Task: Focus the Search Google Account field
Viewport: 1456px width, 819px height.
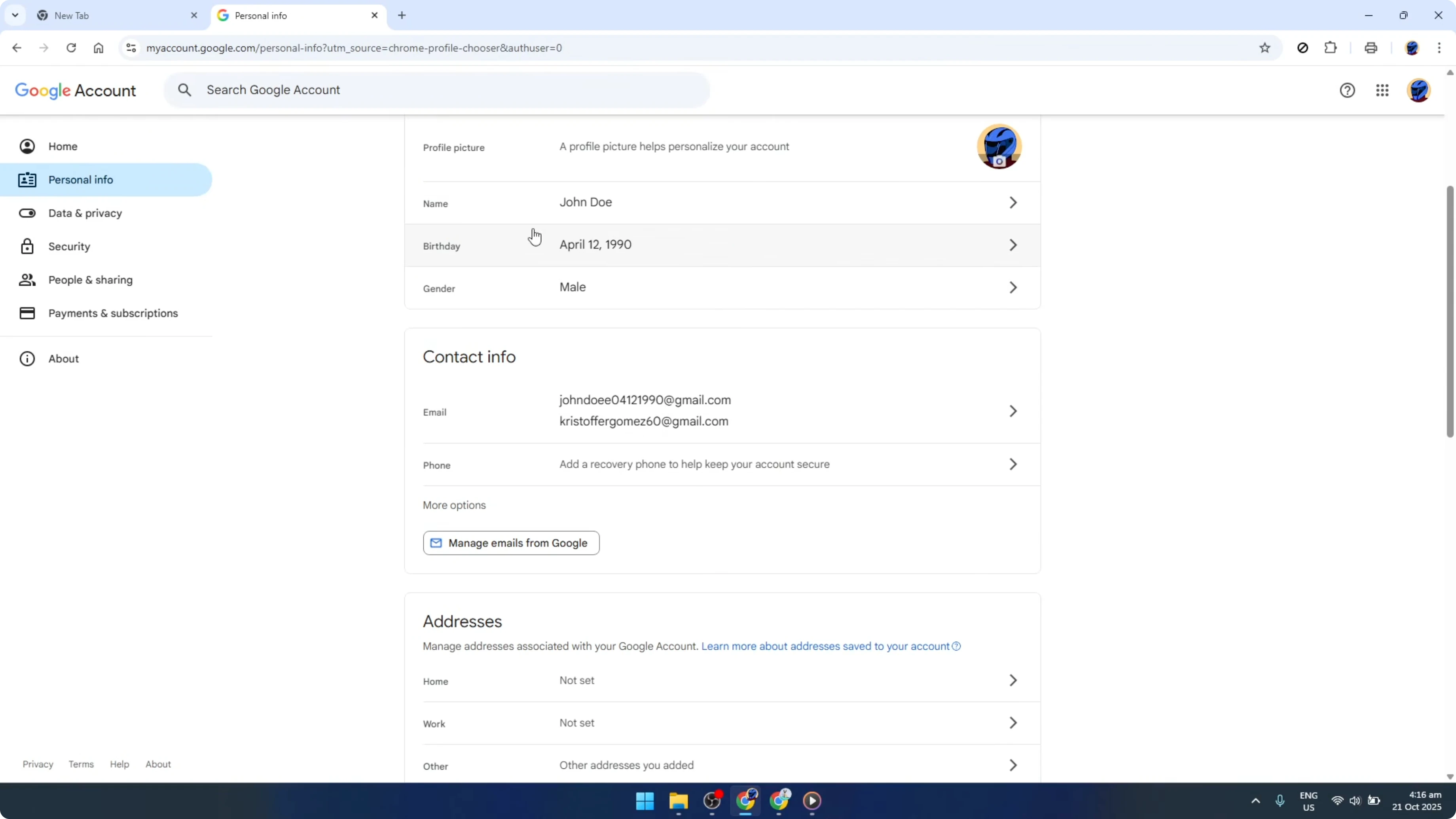Action: (437, 90)
